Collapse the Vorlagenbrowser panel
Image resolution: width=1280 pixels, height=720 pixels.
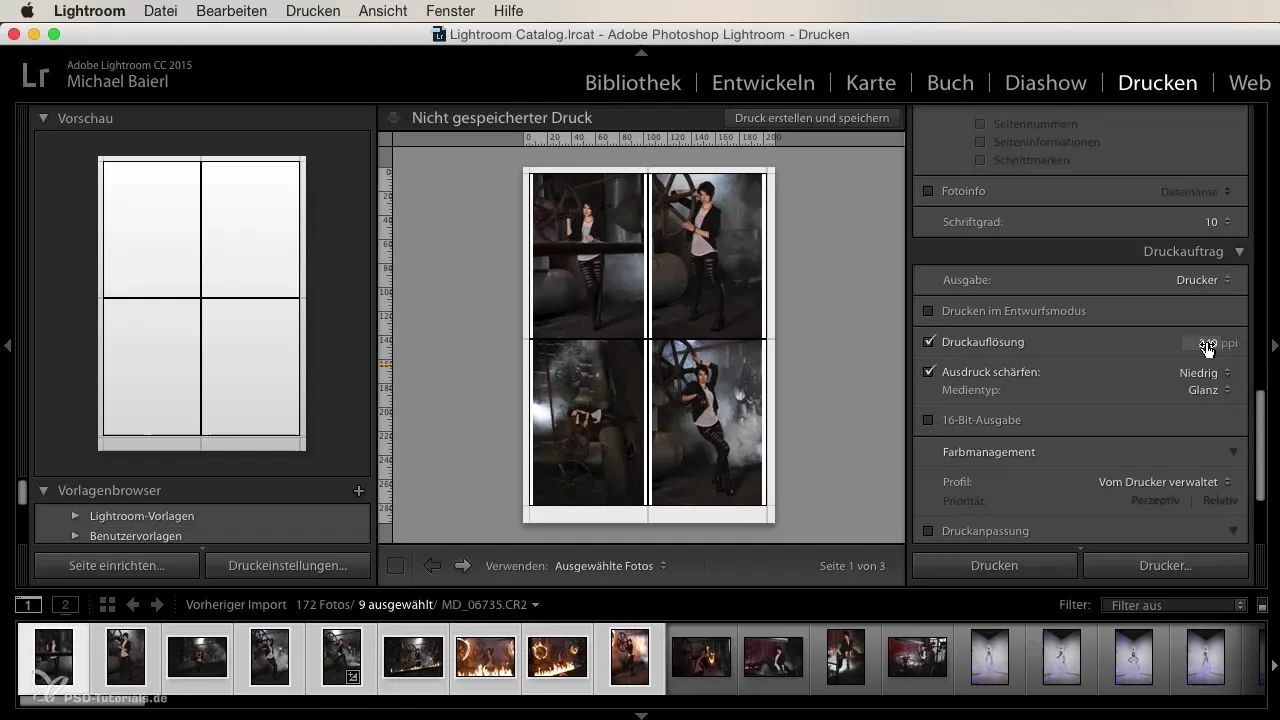44,491
